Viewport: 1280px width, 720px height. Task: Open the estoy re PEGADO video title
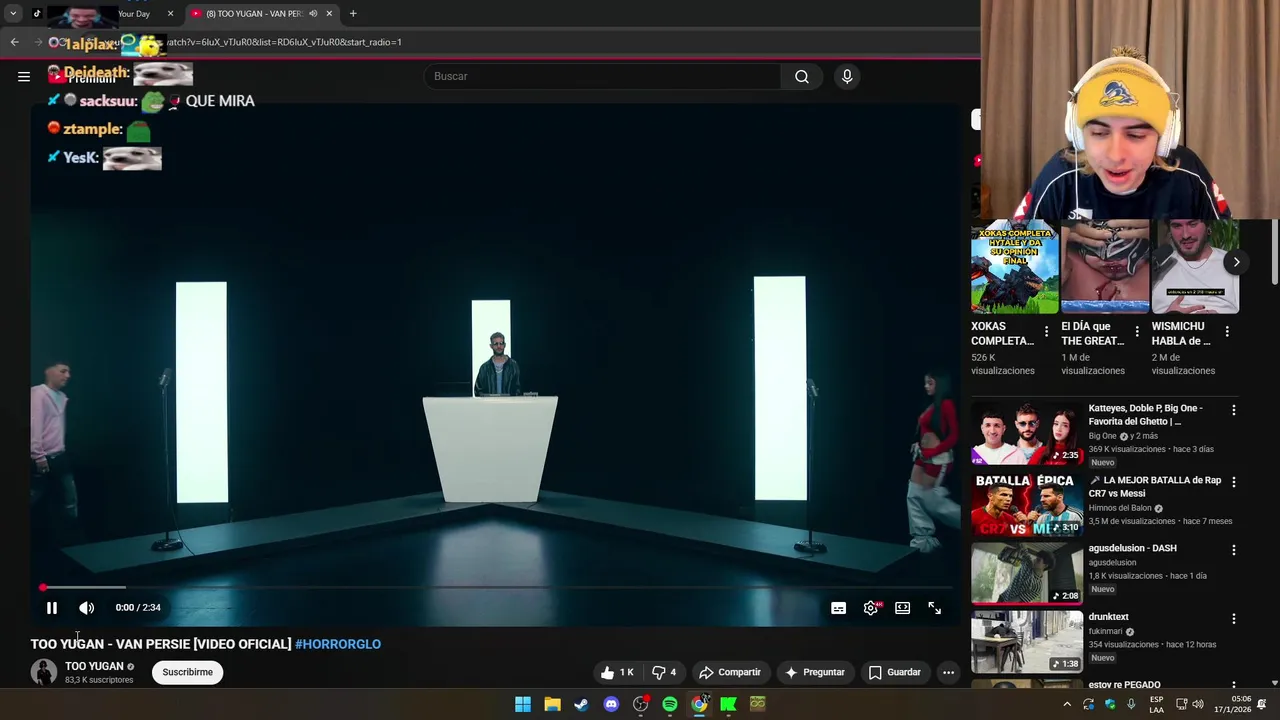(1124, 685)
